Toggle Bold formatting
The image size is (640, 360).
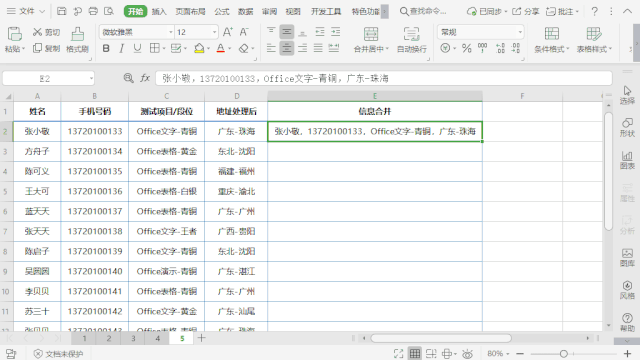coord(106,48)
